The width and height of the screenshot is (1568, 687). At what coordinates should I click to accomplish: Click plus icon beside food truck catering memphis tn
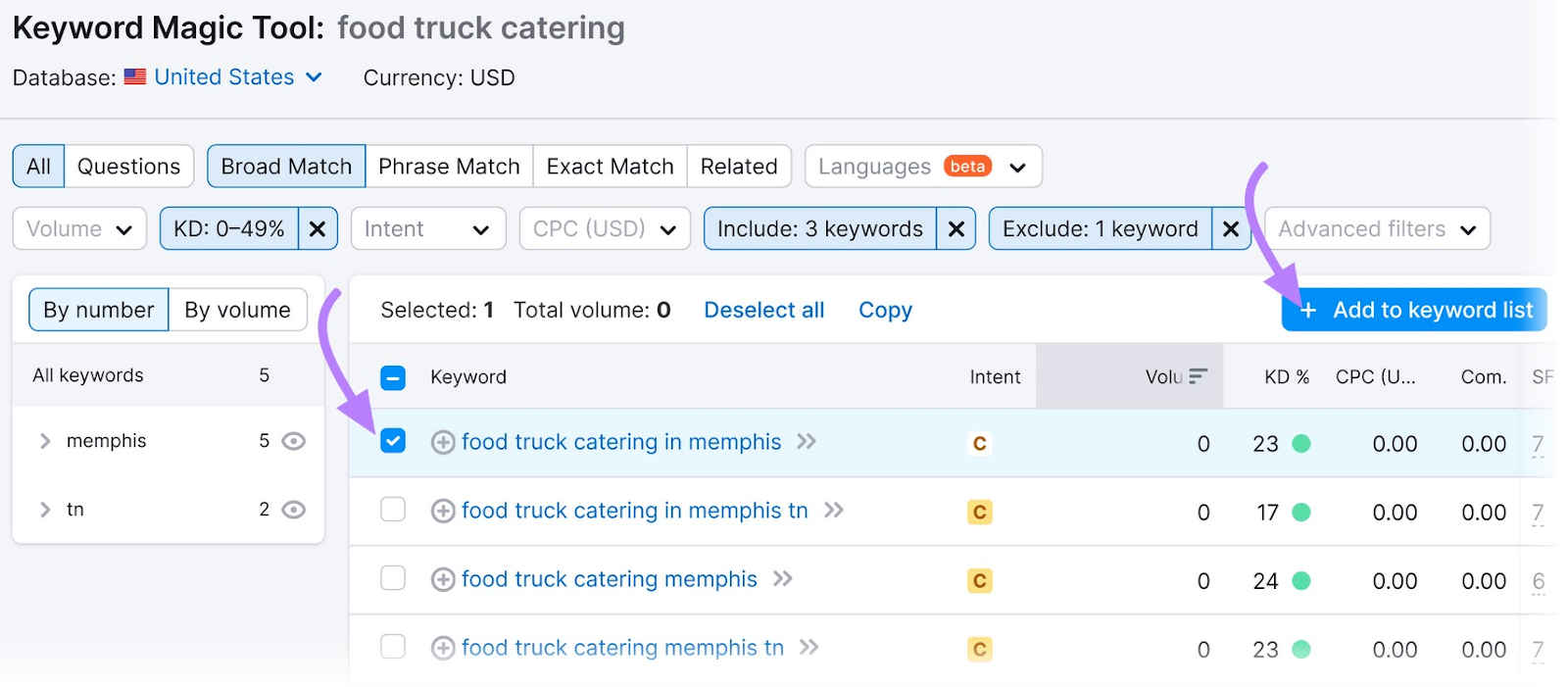[443, 649]
